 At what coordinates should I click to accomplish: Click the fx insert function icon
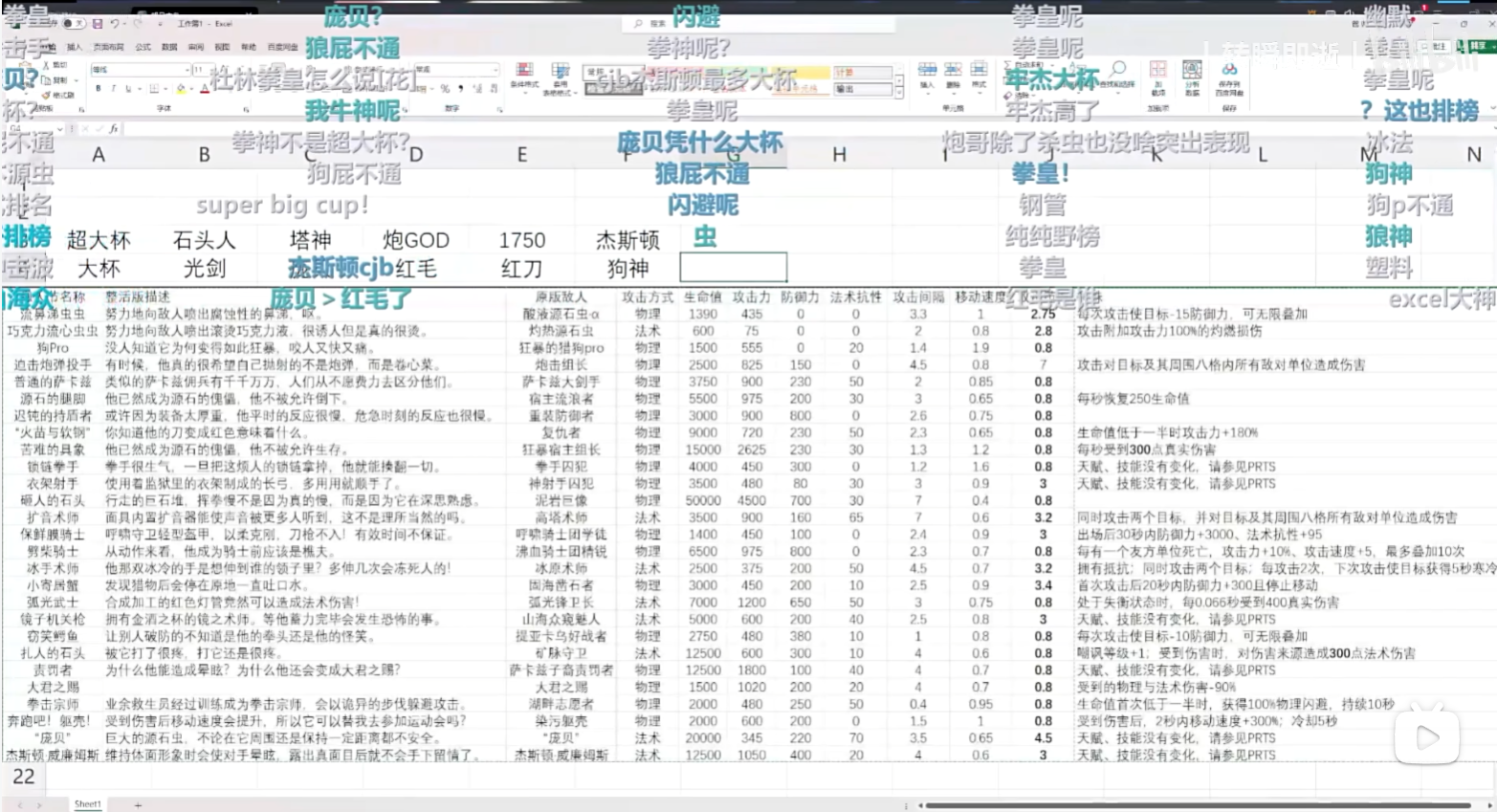[x=113, y=128]
